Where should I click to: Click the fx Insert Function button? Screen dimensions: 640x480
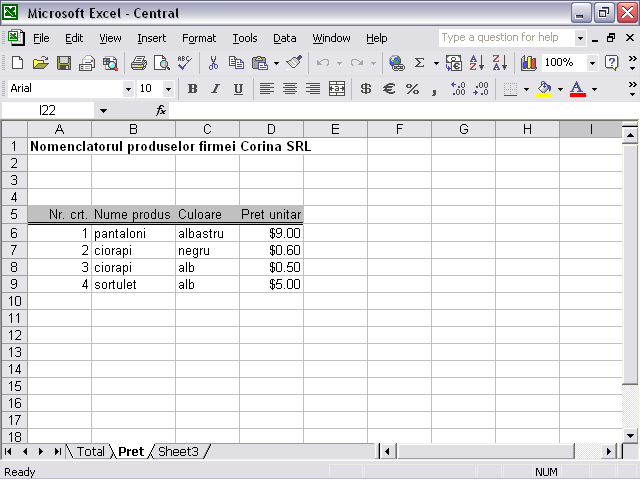coord(161,110)
